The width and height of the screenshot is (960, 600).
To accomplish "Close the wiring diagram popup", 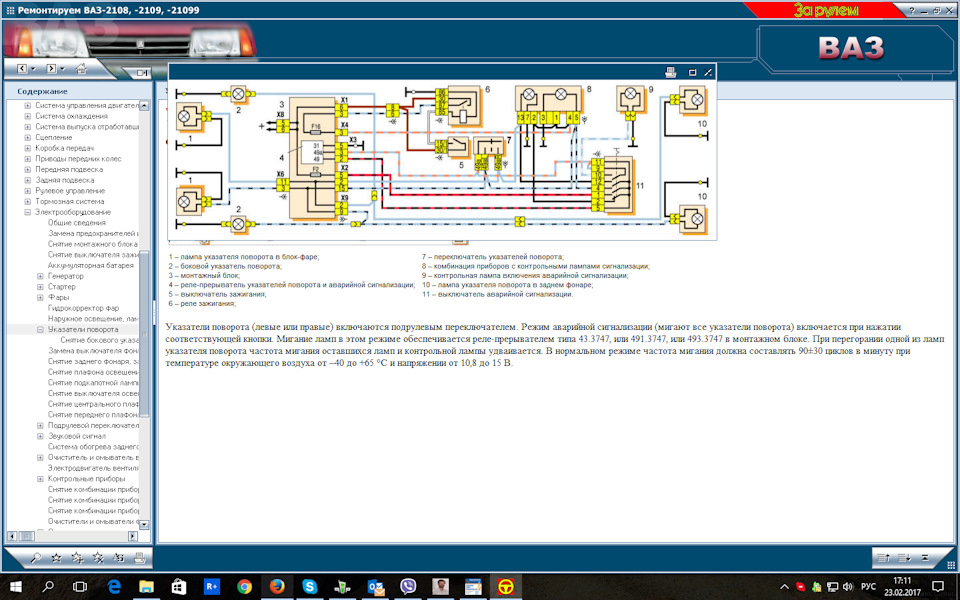I will (x=708, y=72).
